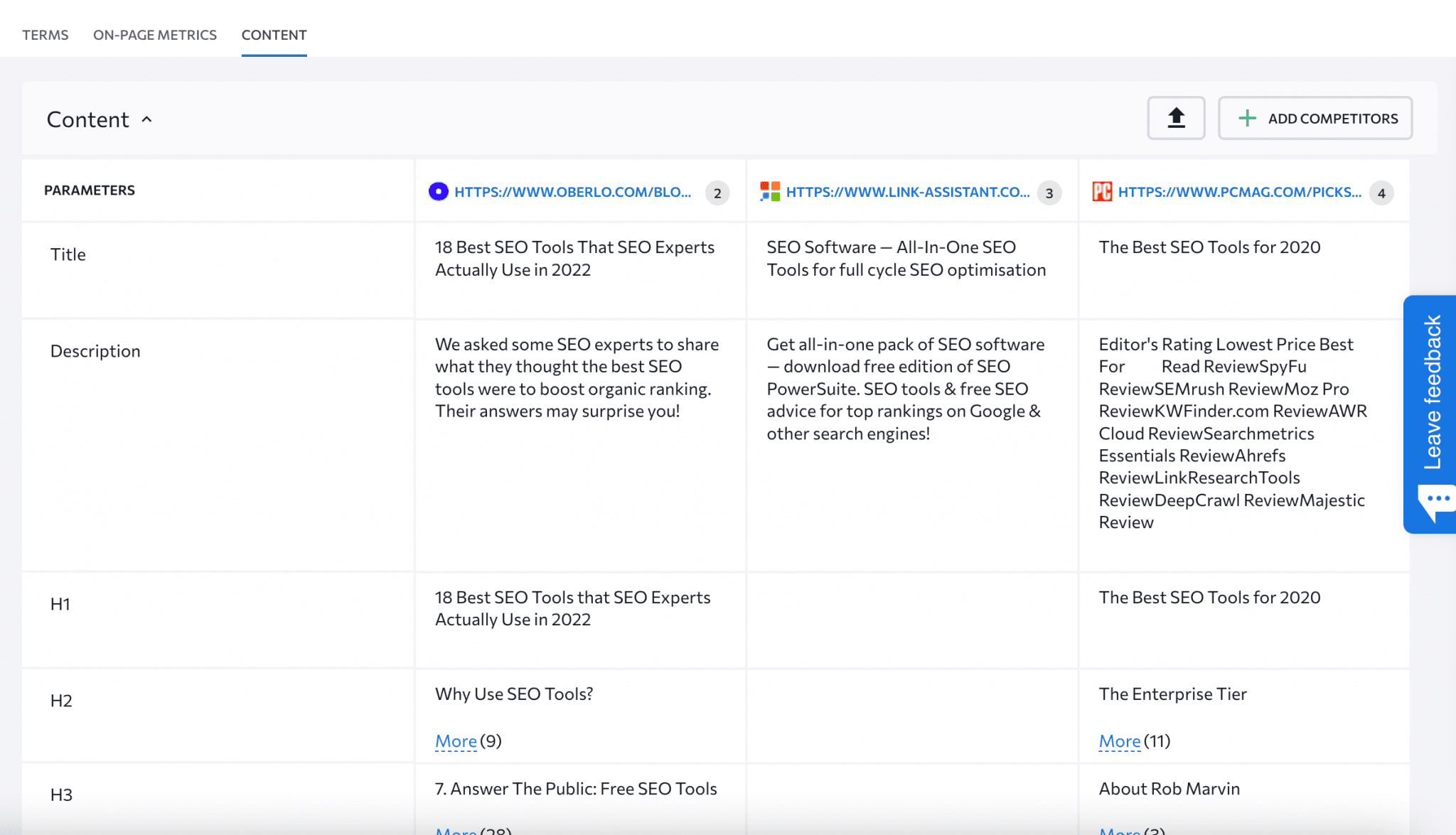
Task: Click the Link-Assistant favicon icon
Action: 770,192
